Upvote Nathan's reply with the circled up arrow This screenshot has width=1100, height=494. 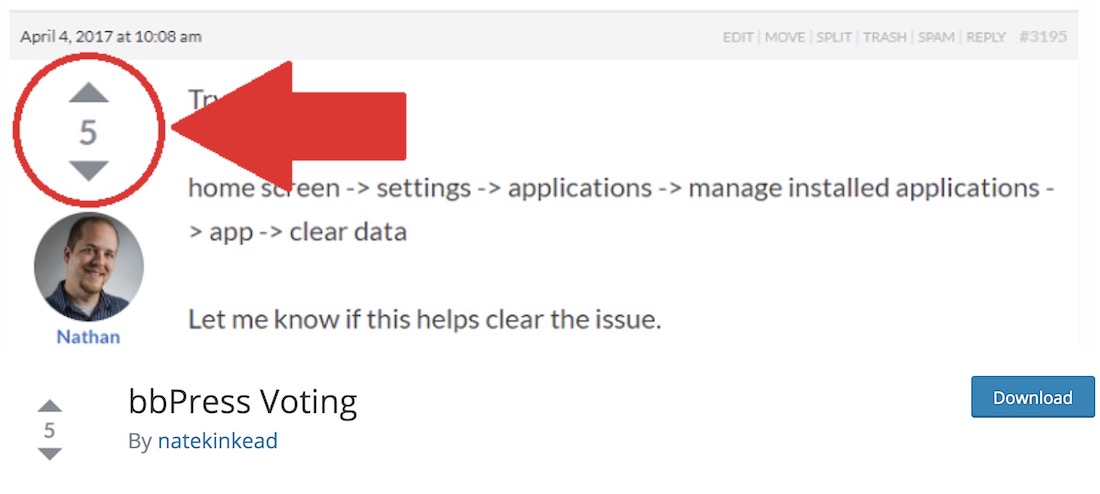coord(88,93)
